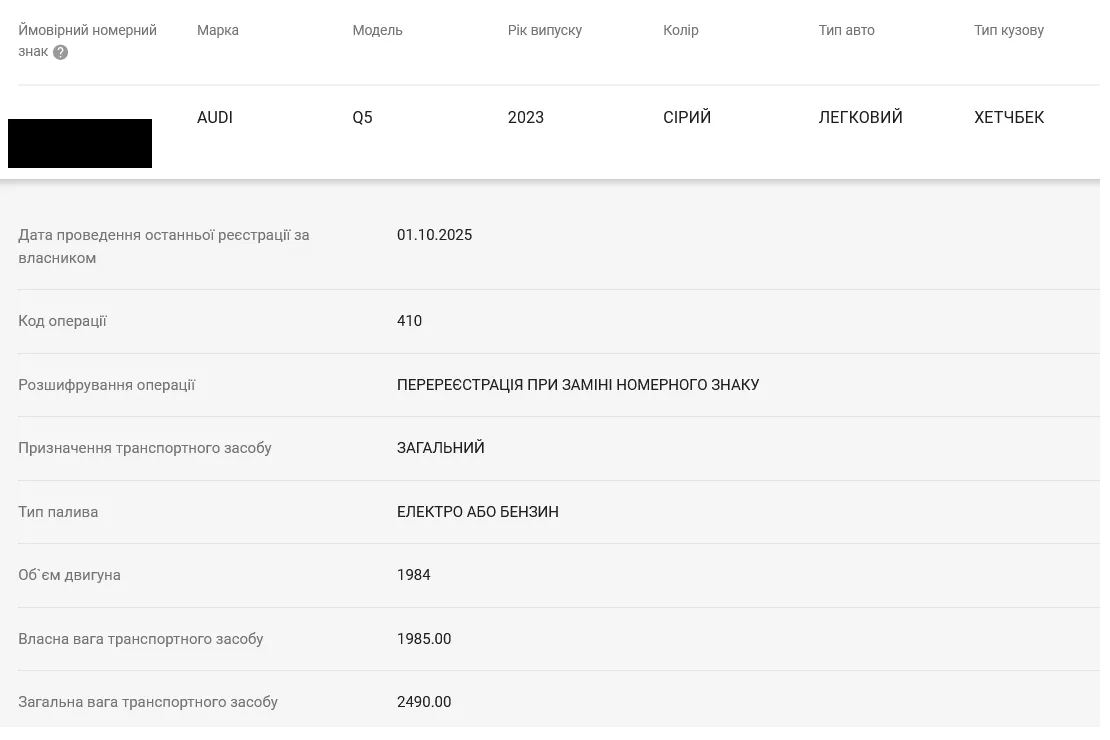1110x740 pixels.
Task: Click the ЛЕГКОВИЙ vehicle type value
Action: (x=860, y=117)
